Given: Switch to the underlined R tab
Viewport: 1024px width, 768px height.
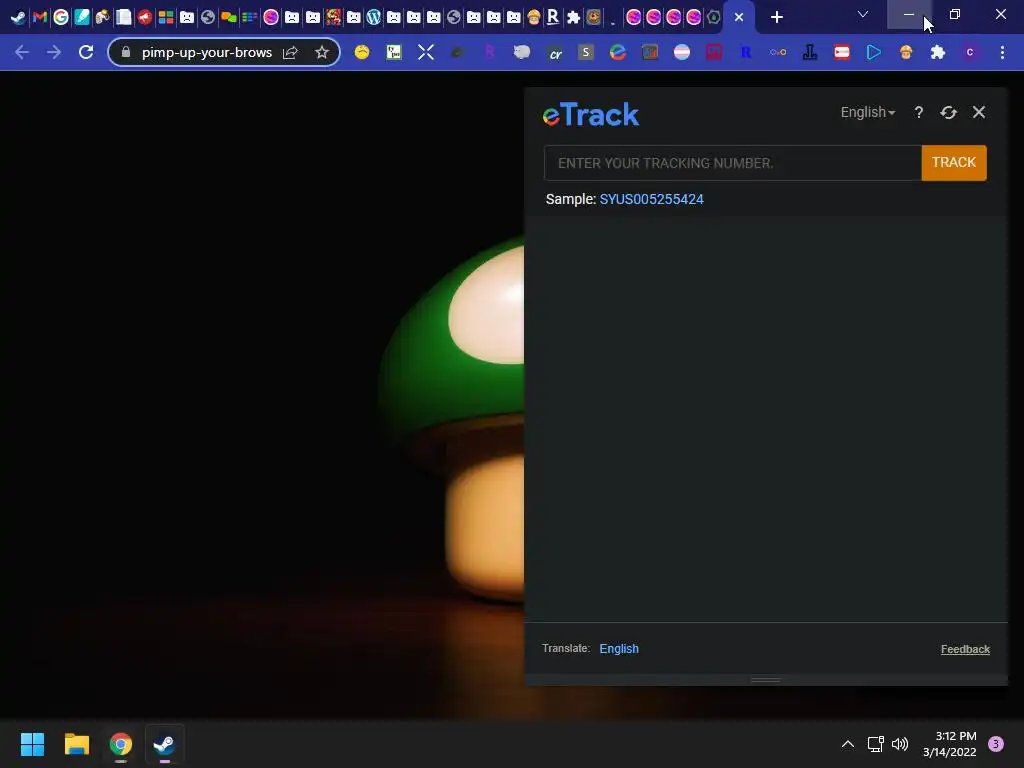Looking at the screenshot, I should point(553,18).
